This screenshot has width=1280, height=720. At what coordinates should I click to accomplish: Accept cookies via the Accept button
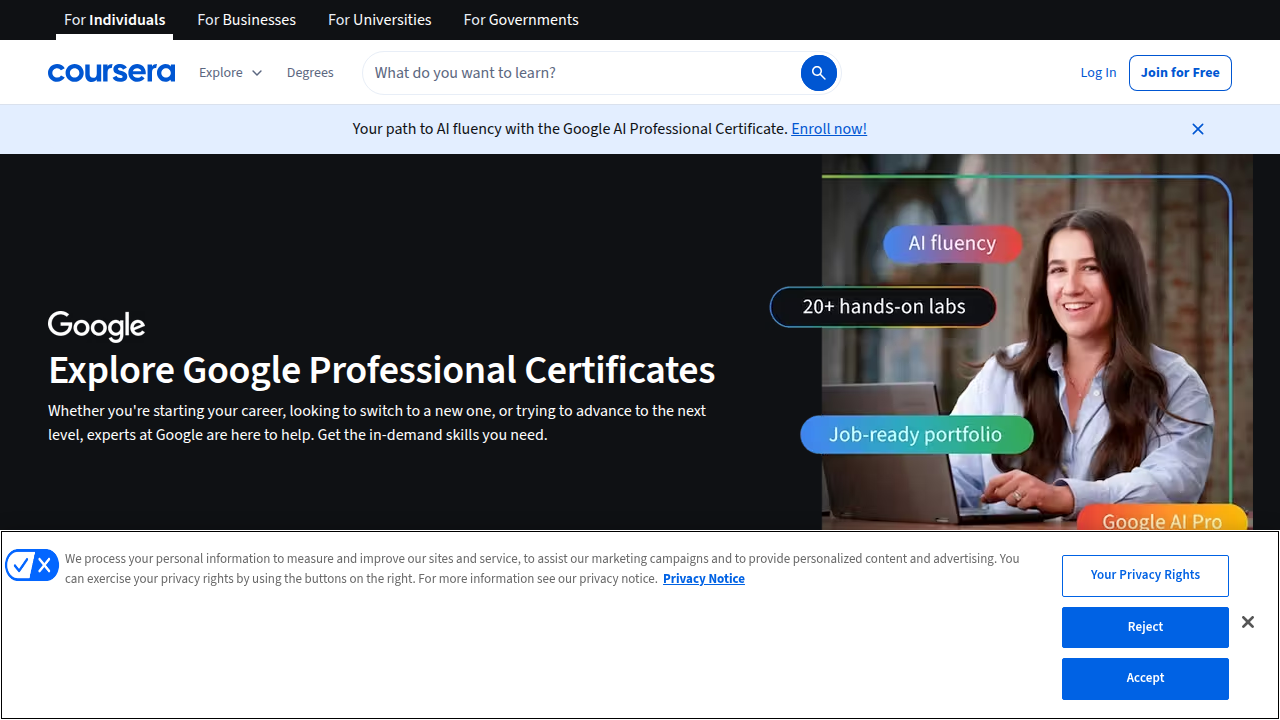[1145, 678]
